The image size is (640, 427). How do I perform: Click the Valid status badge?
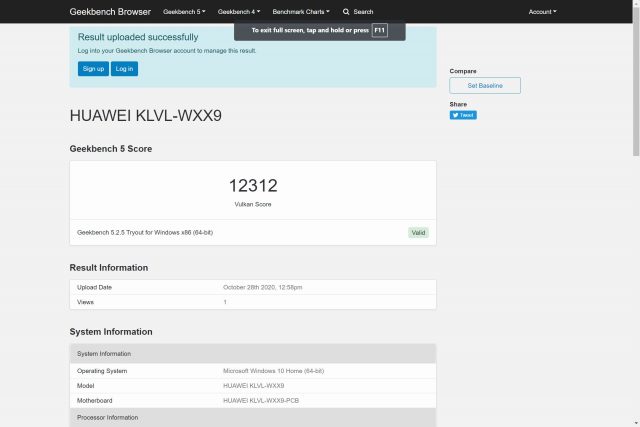(x=418, y=233)
